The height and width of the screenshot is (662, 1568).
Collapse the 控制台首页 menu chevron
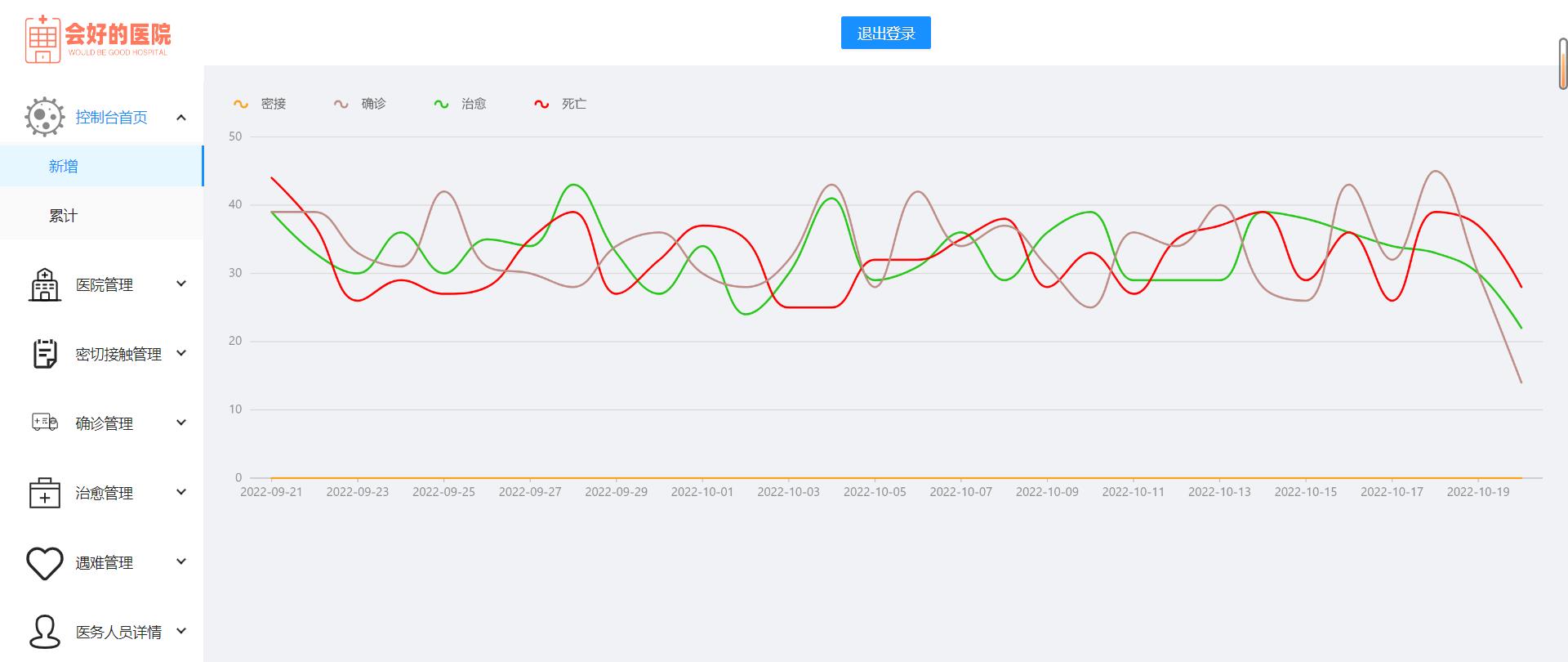point(181,118)
